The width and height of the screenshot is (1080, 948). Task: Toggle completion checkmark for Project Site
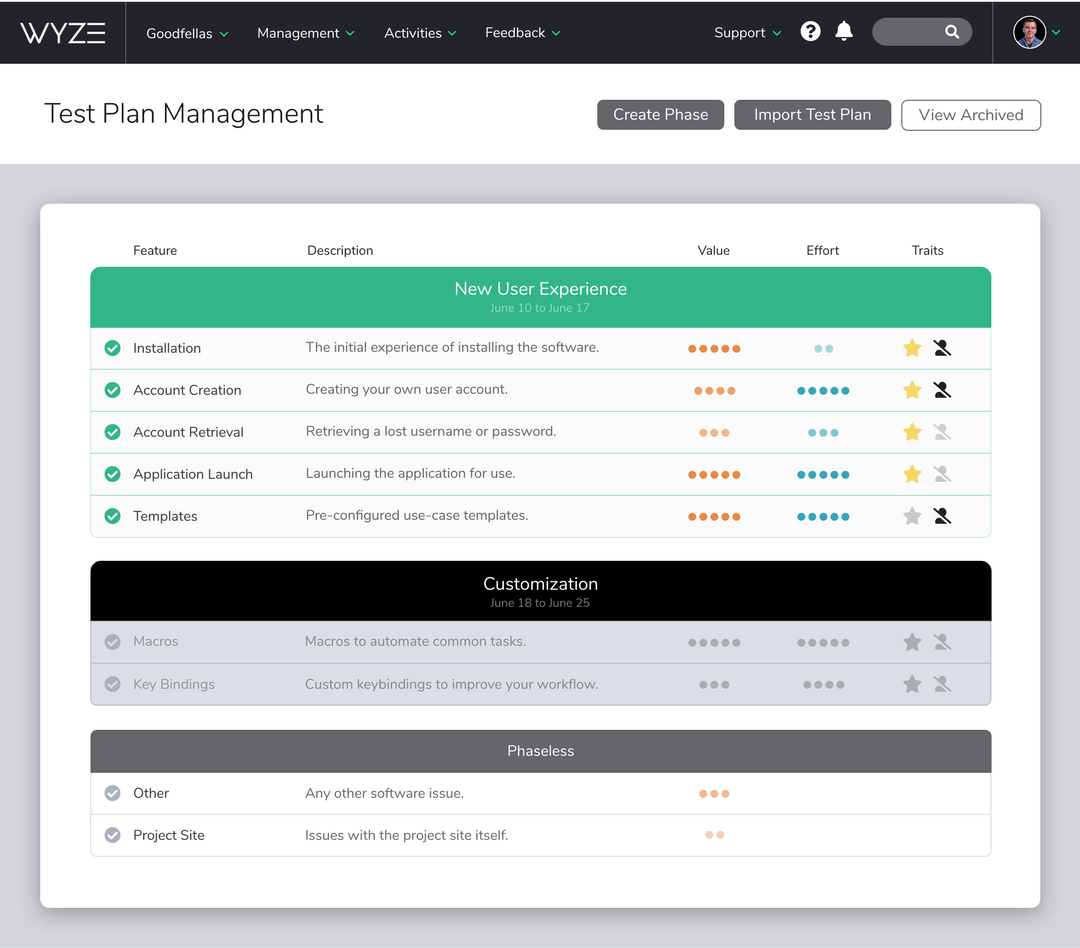click(112, 835)
